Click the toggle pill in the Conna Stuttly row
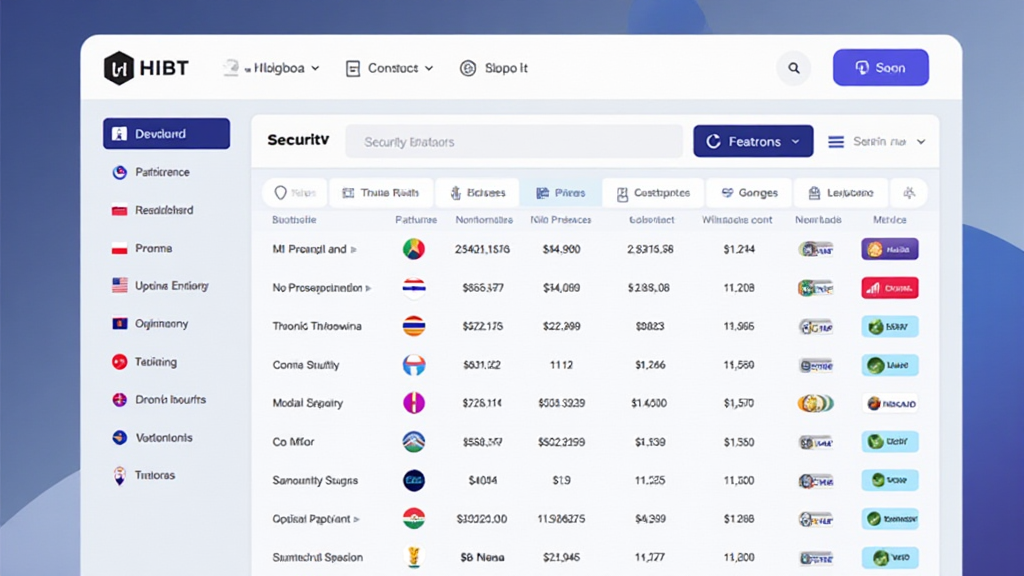Image resolution: width=1024 pixels, height=576 pixels. click(x=816, y=365)
